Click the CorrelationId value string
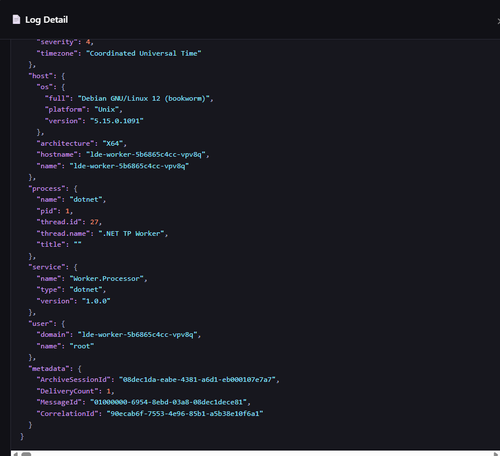 tap(185, 414)
